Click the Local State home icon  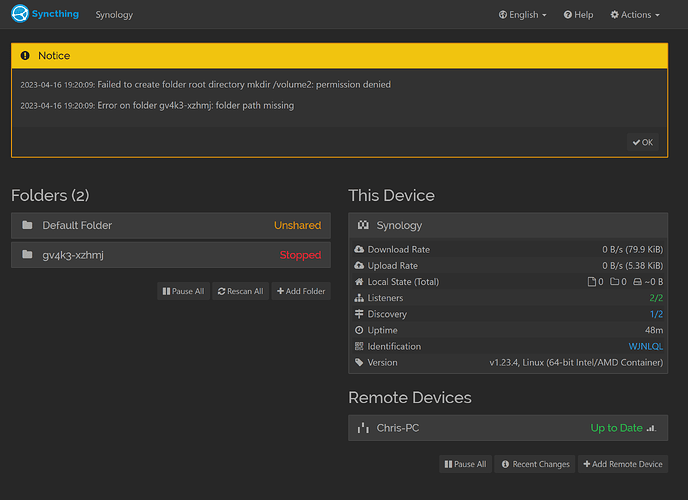pyautogui.click(x=359, y=282)
